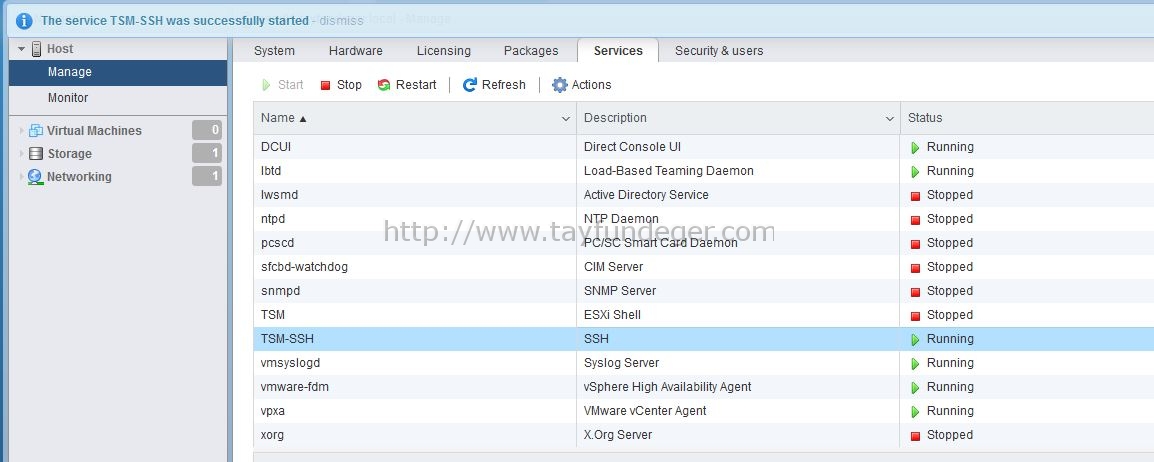Click the Running status icon for SSH
Viewport: 1154px width, 462px height.
(916, 340)
